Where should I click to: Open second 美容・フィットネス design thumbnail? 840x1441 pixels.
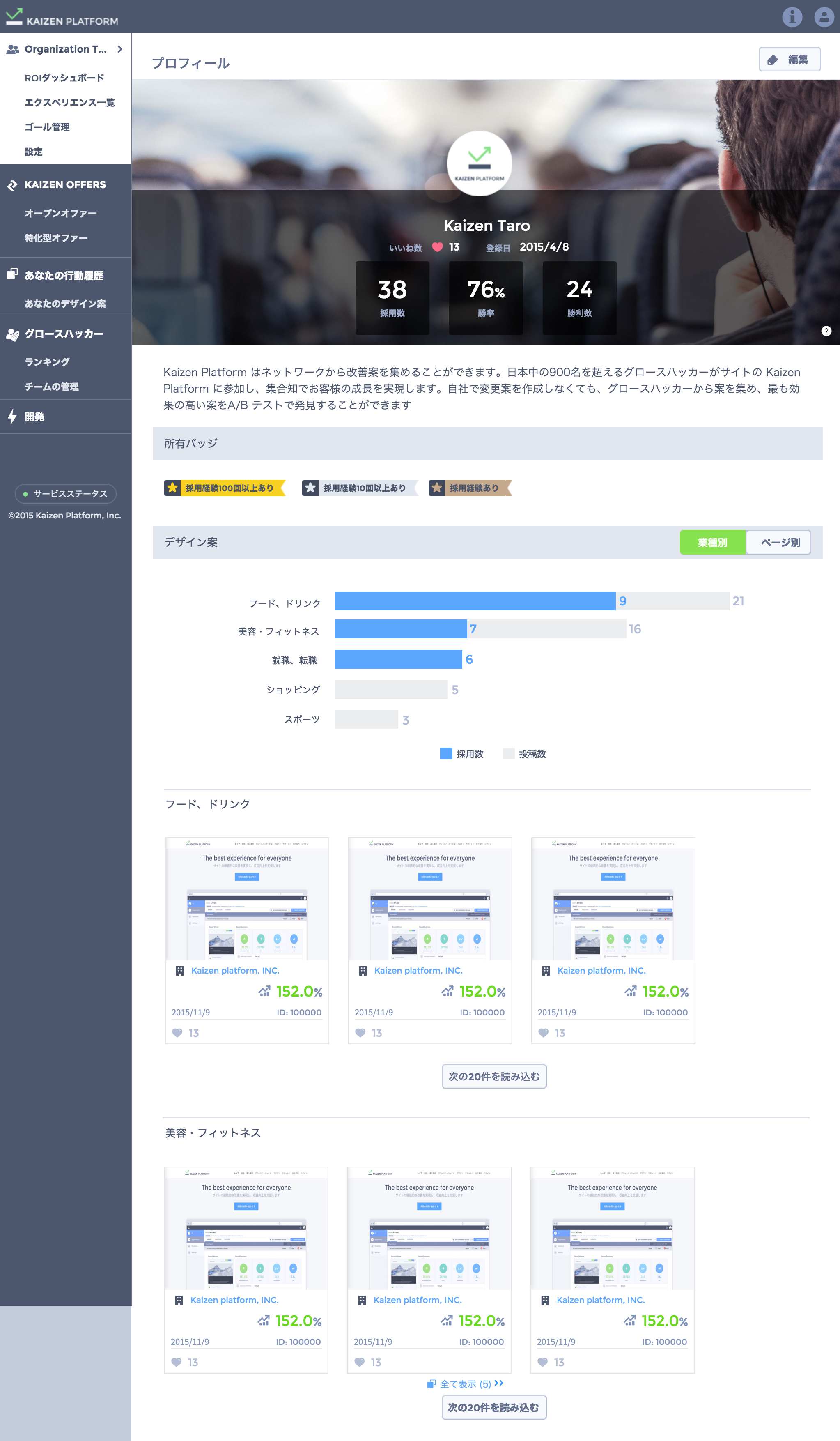click(429, 1228)
